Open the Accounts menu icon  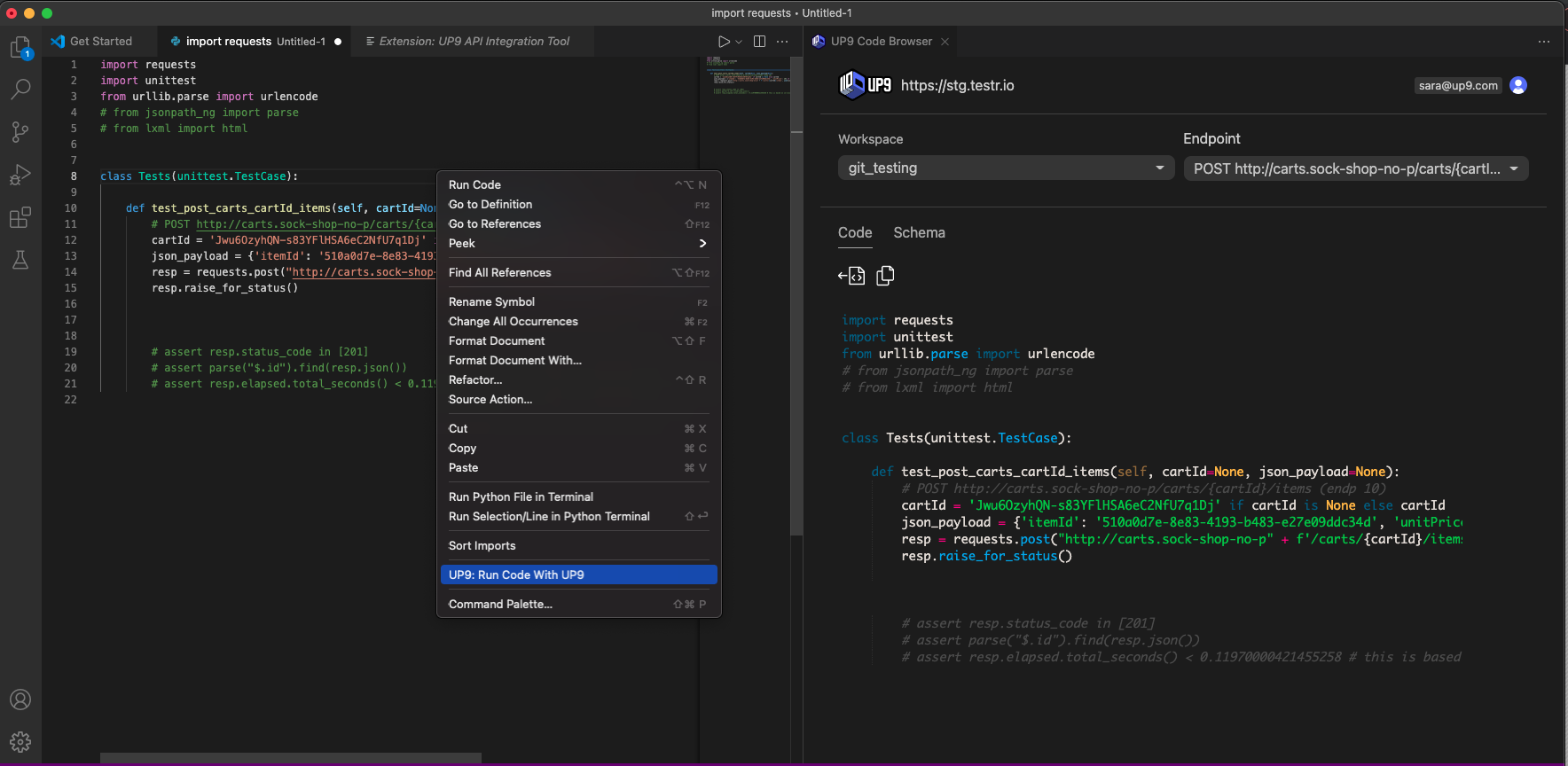[20, 700]
